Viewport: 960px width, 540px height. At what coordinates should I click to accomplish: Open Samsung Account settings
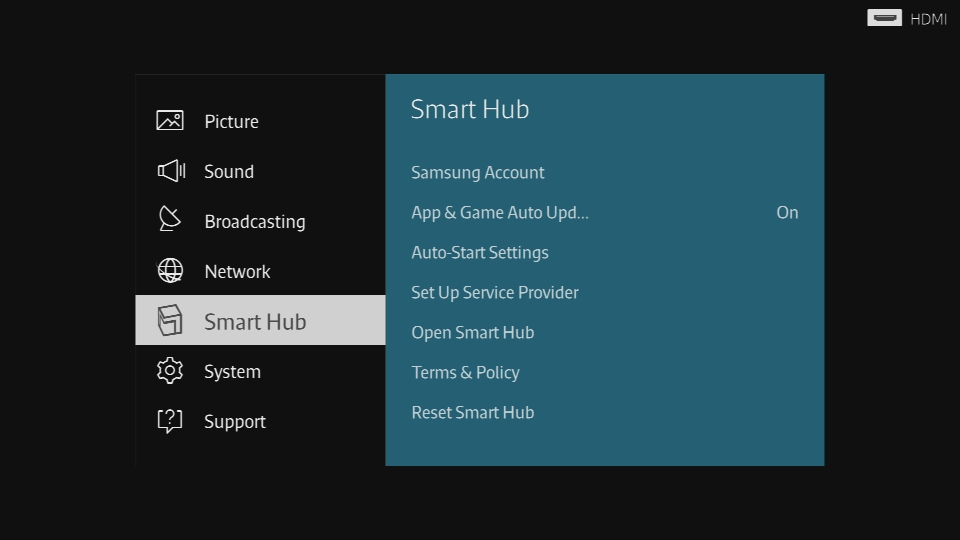[604, 173]
